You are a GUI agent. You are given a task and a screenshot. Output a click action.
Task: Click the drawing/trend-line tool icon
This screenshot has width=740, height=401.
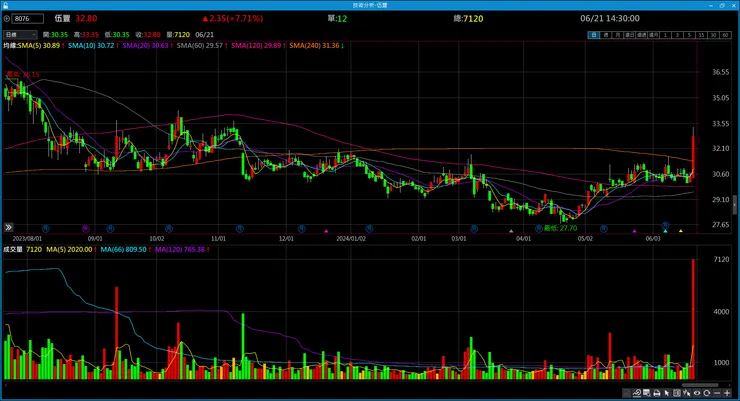coord(637,393)
